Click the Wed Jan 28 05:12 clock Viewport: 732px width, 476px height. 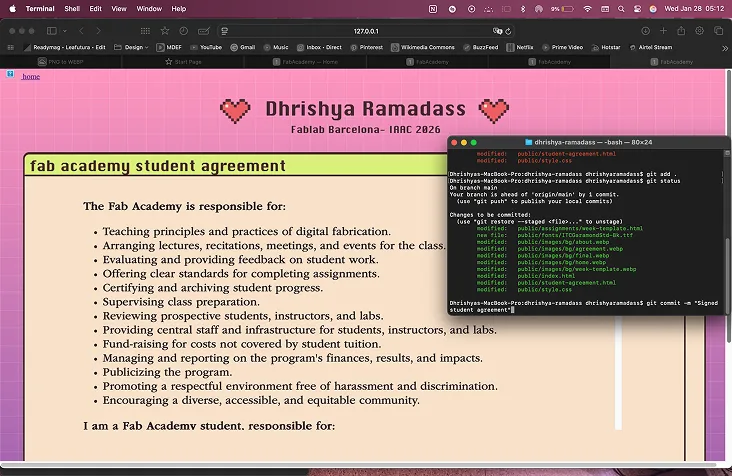point(694,8)
